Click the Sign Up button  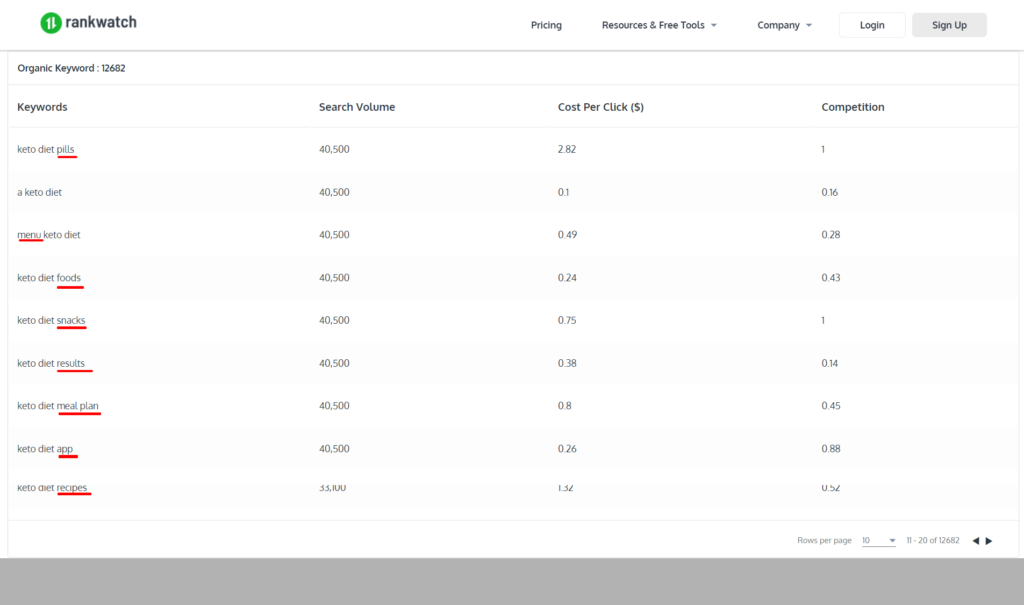point(949,25)
